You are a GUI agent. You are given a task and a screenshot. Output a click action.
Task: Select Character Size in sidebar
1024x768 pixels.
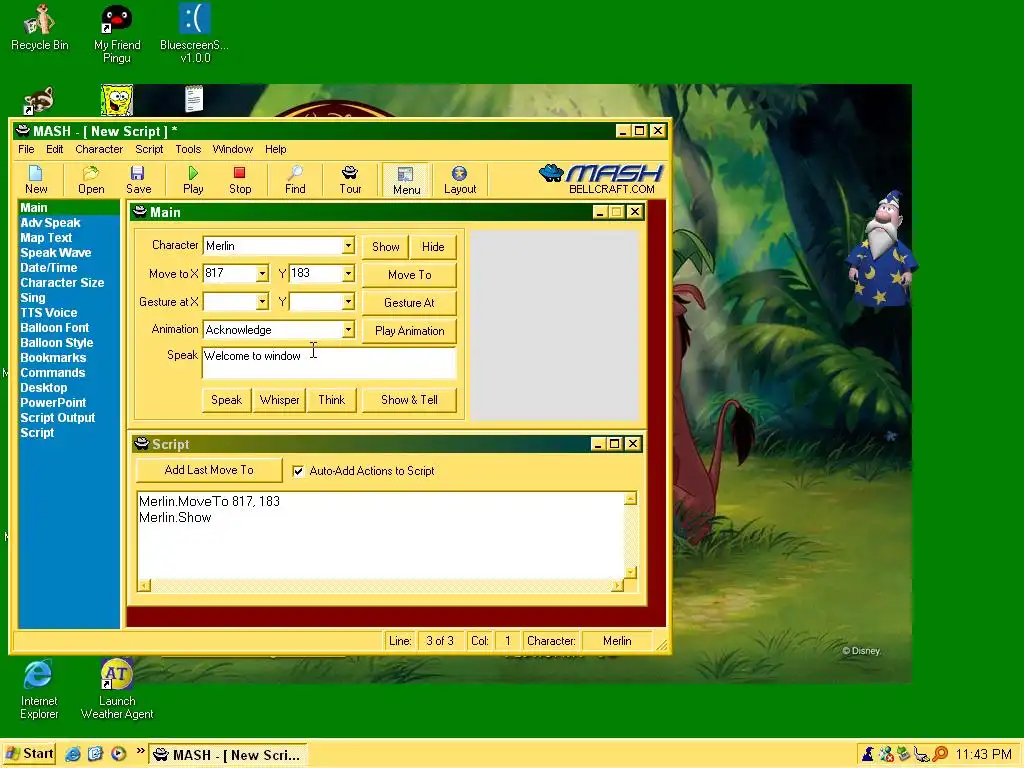(x=62, y=283)
